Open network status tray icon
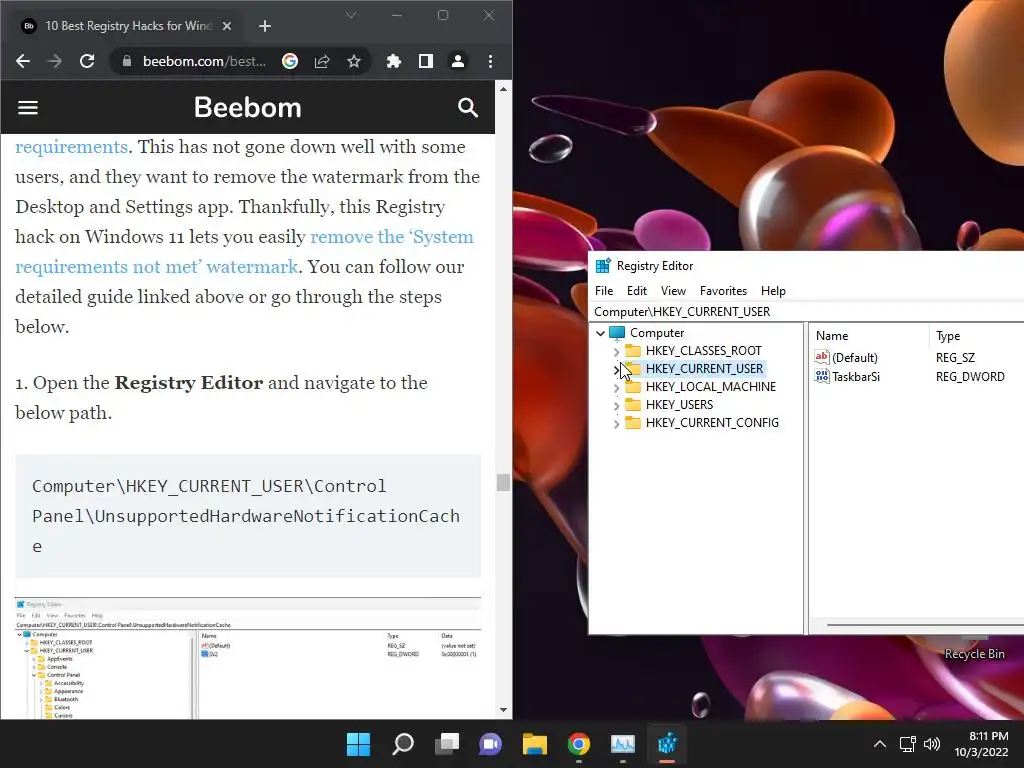 907,744
